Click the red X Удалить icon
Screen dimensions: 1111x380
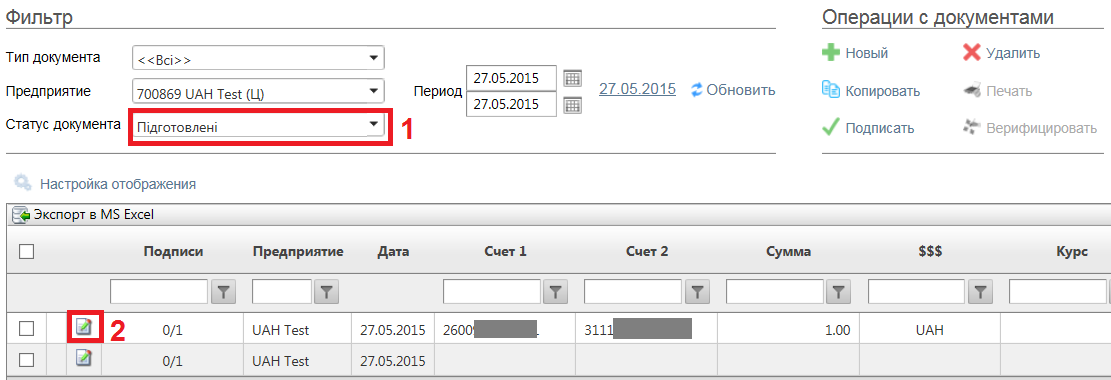(x=971, y=53)
